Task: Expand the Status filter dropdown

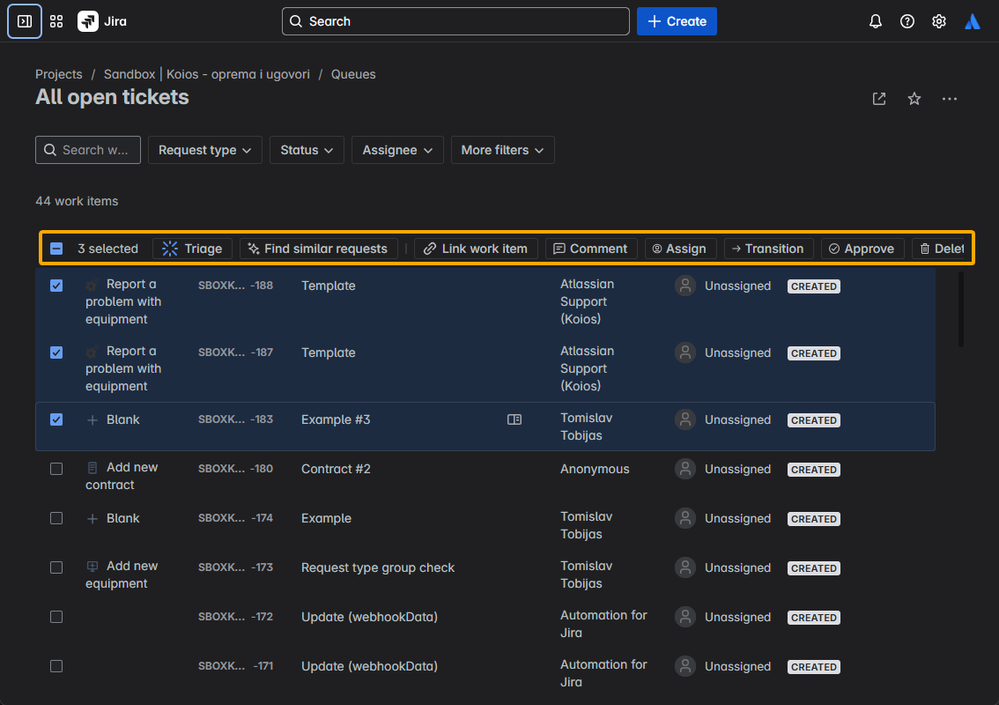Action: [306, 150]
